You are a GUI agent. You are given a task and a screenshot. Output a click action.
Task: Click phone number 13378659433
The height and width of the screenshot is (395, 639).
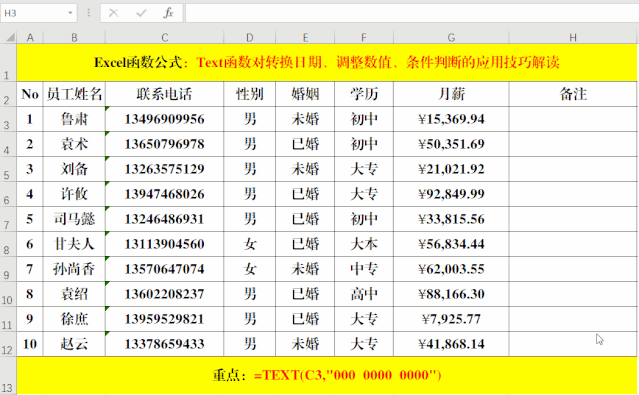tap(164, 344)
